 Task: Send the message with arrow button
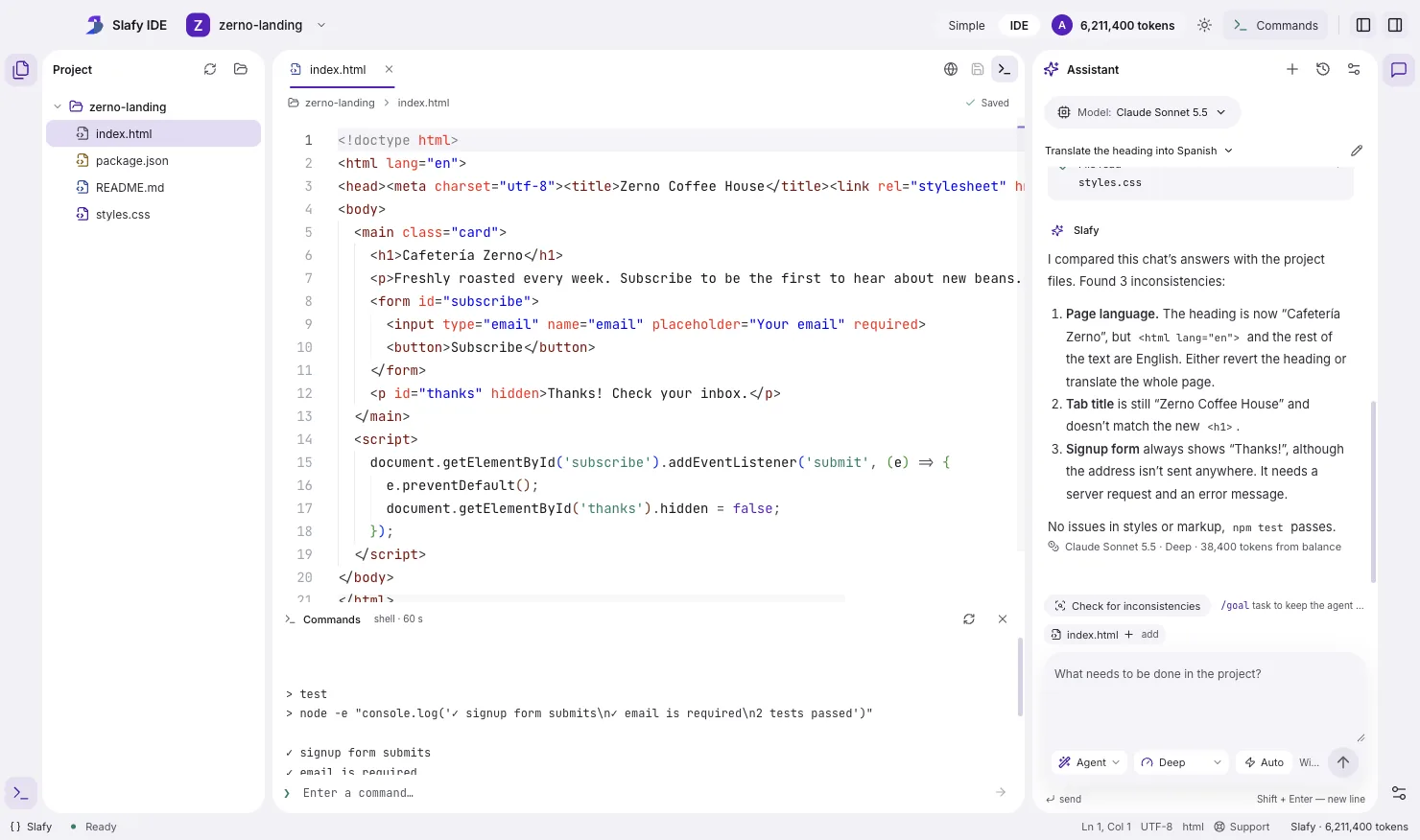click(1343, 762)
